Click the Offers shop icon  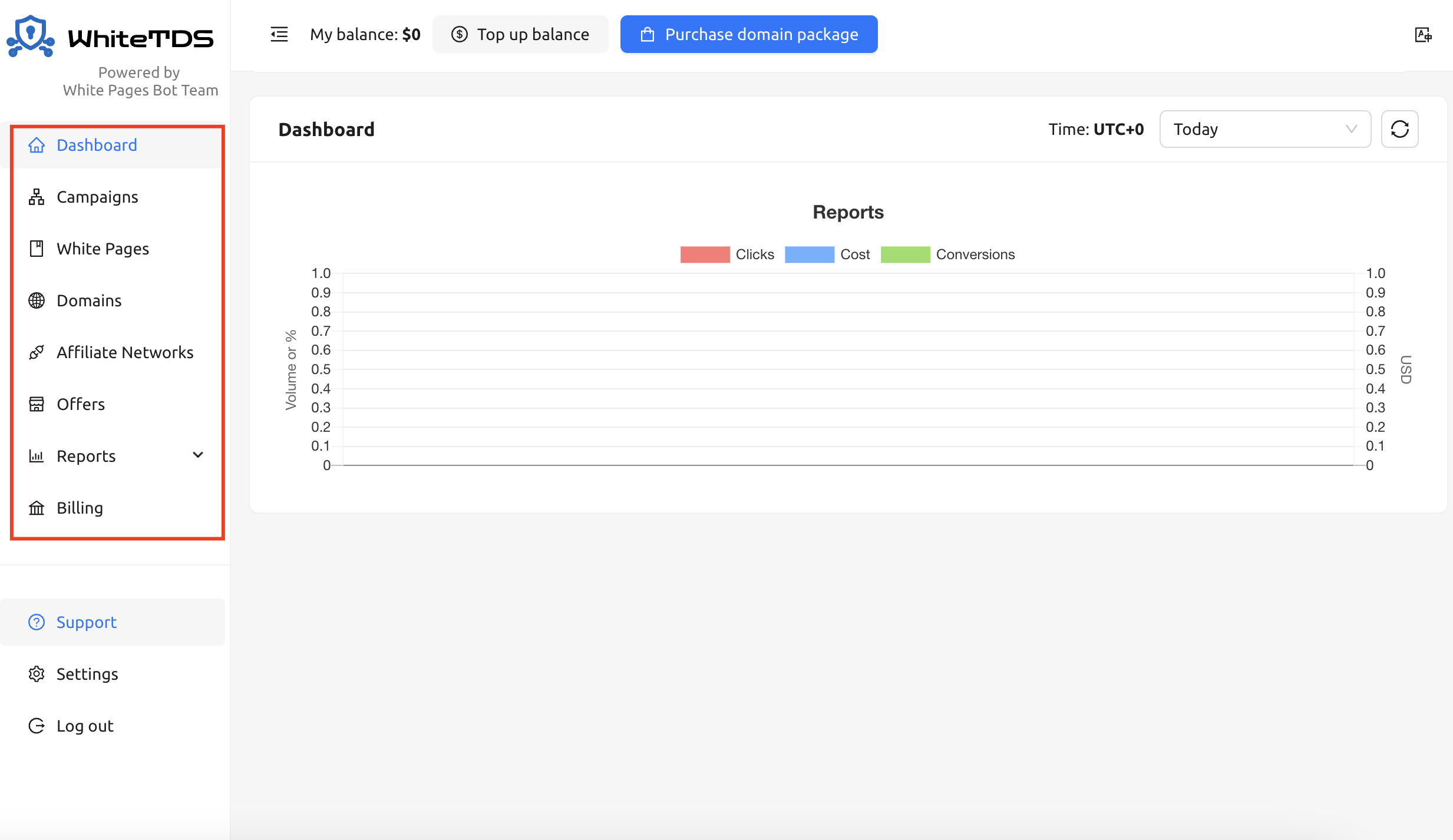coord(37,404)
